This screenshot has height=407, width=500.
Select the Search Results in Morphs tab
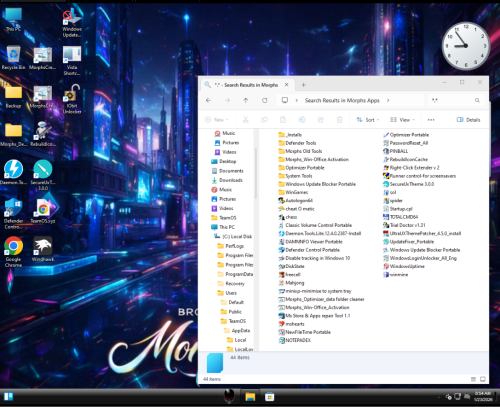coord(247,85)
